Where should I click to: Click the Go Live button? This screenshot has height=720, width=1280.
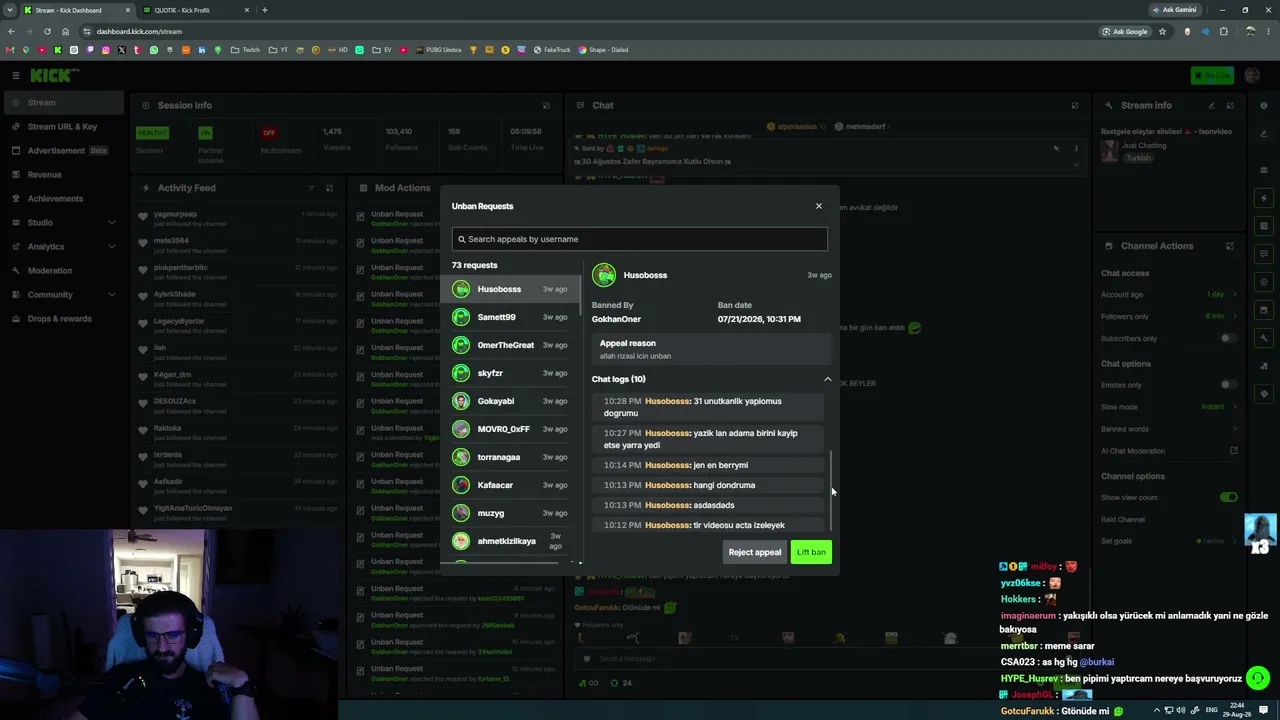coord(1212,76)
